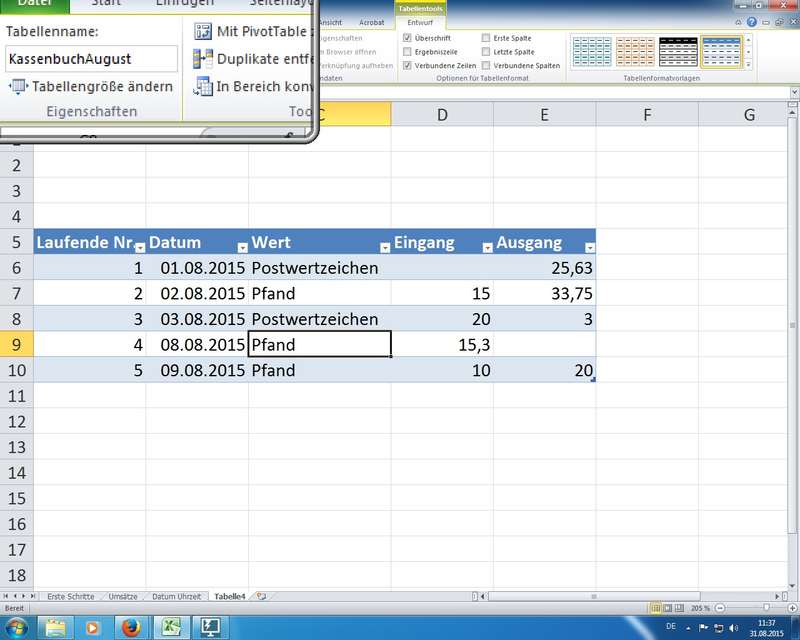Go to first sheet tab arrow

(6, 596)
